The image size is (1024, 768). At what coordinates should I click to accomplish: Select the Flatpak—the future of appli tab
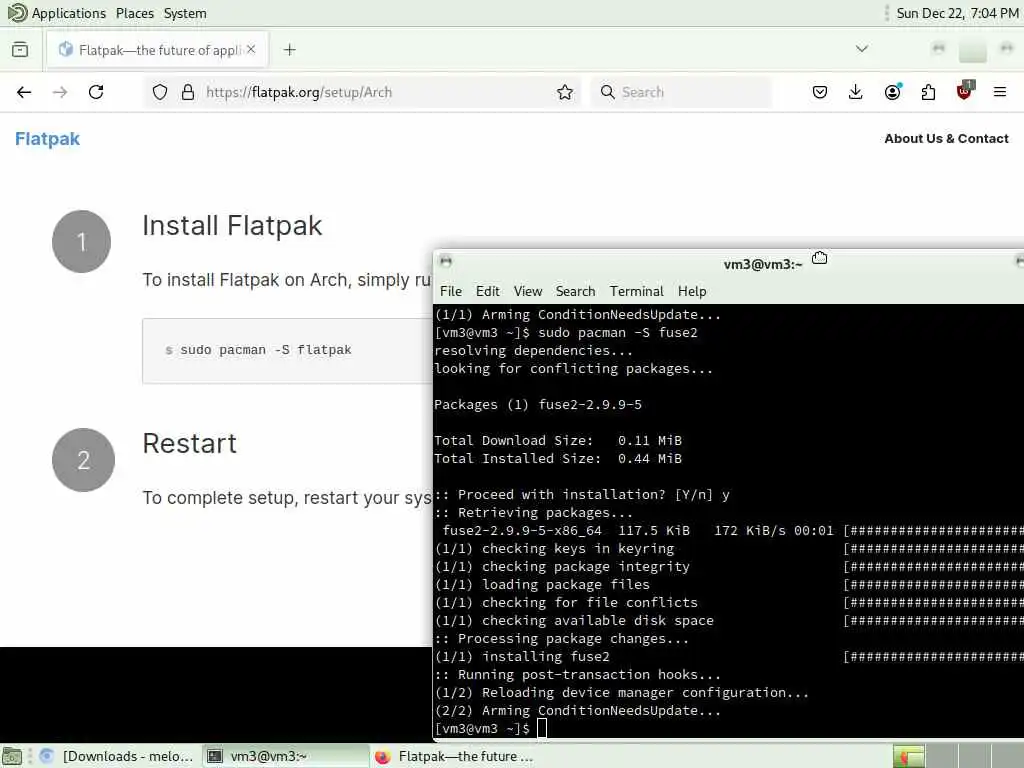point(157,50)
